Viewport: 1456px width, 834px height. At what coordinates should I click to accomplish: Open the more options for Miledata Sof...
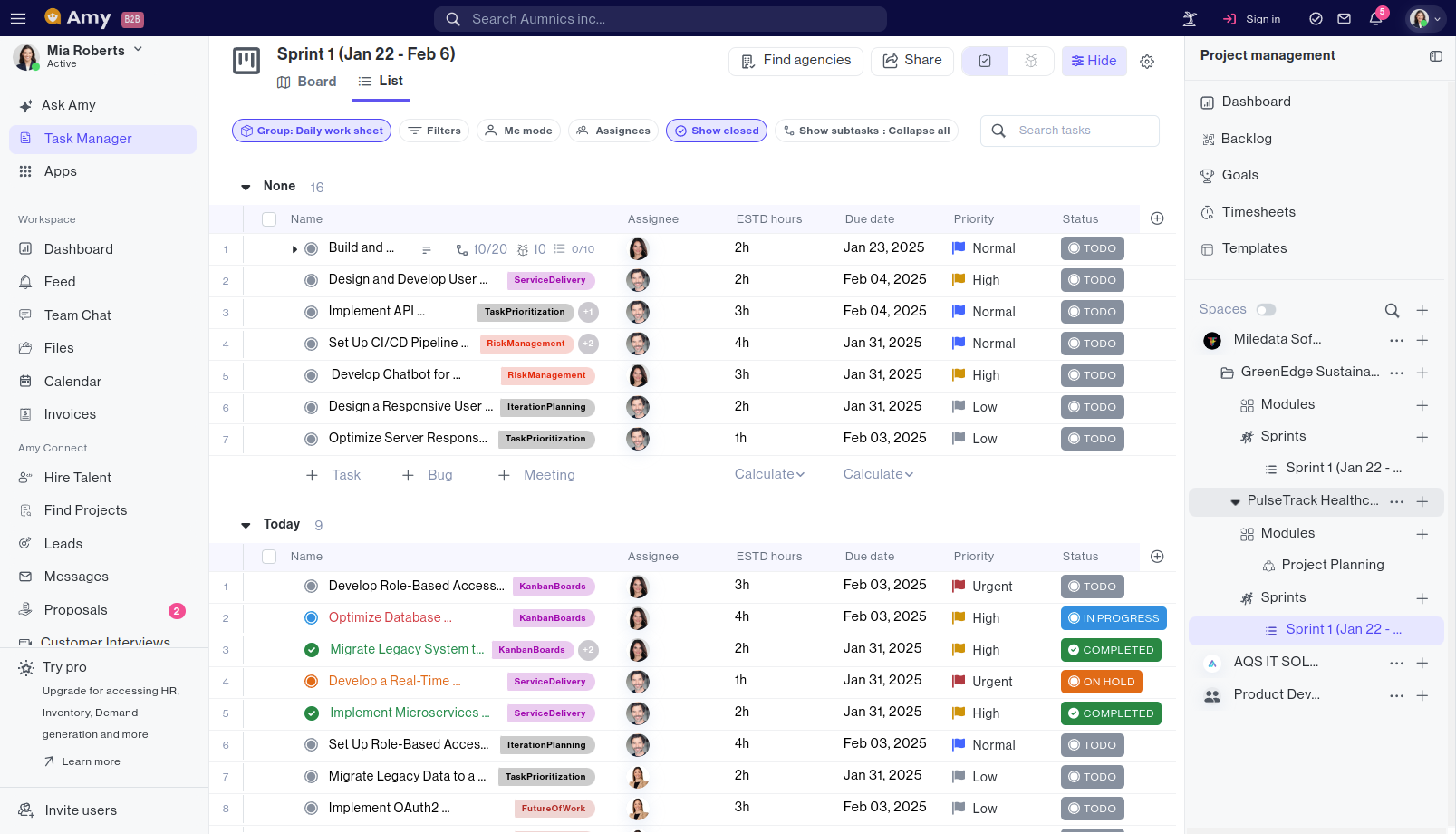[x=1397, y=341]
